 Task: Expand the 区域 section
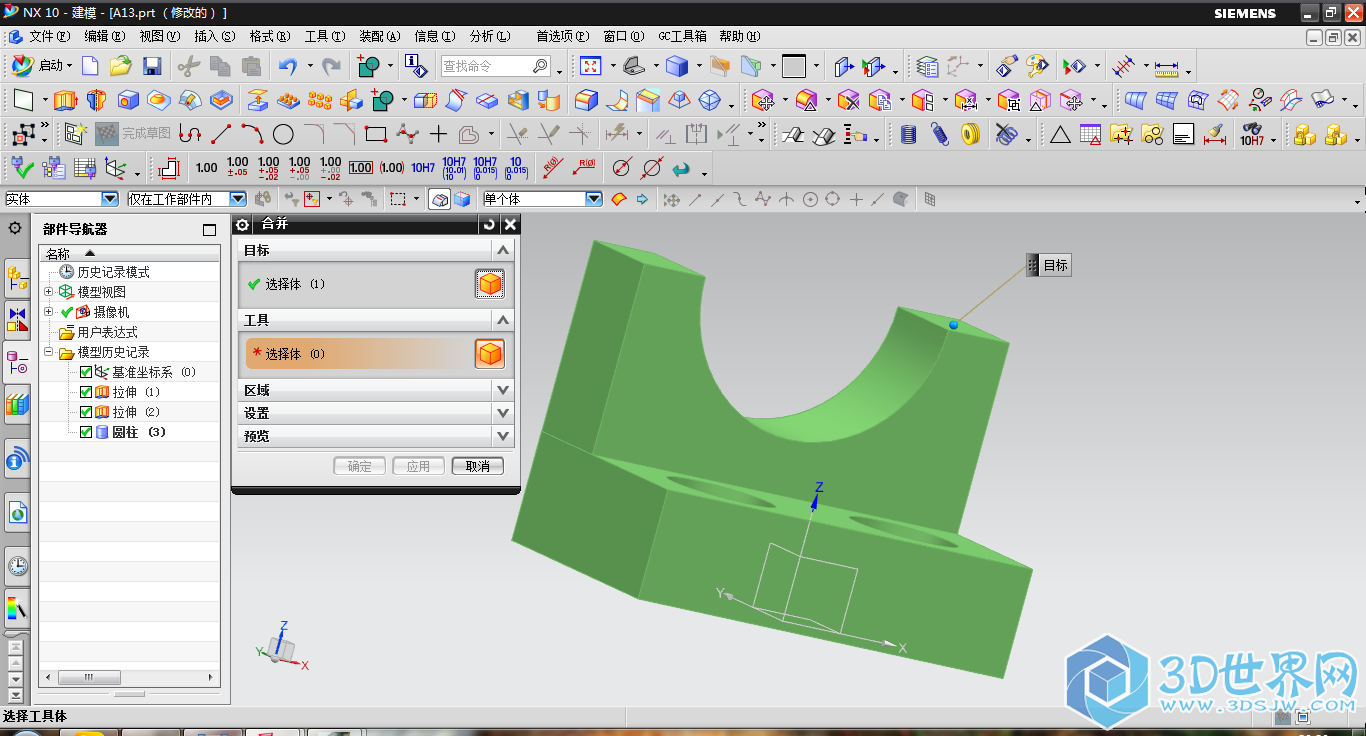click(x=503, y=390)
